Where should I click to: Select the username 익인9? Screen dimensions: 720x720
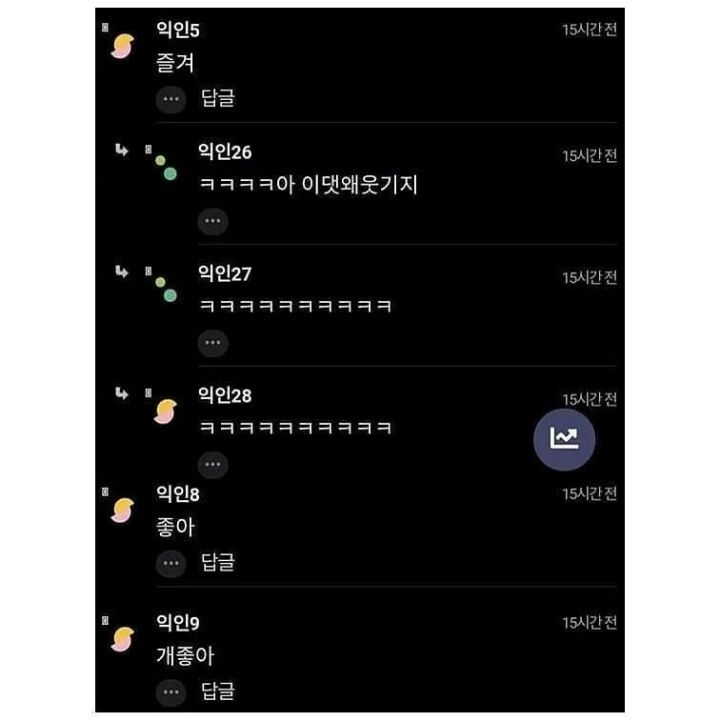(x=178, y=623)
